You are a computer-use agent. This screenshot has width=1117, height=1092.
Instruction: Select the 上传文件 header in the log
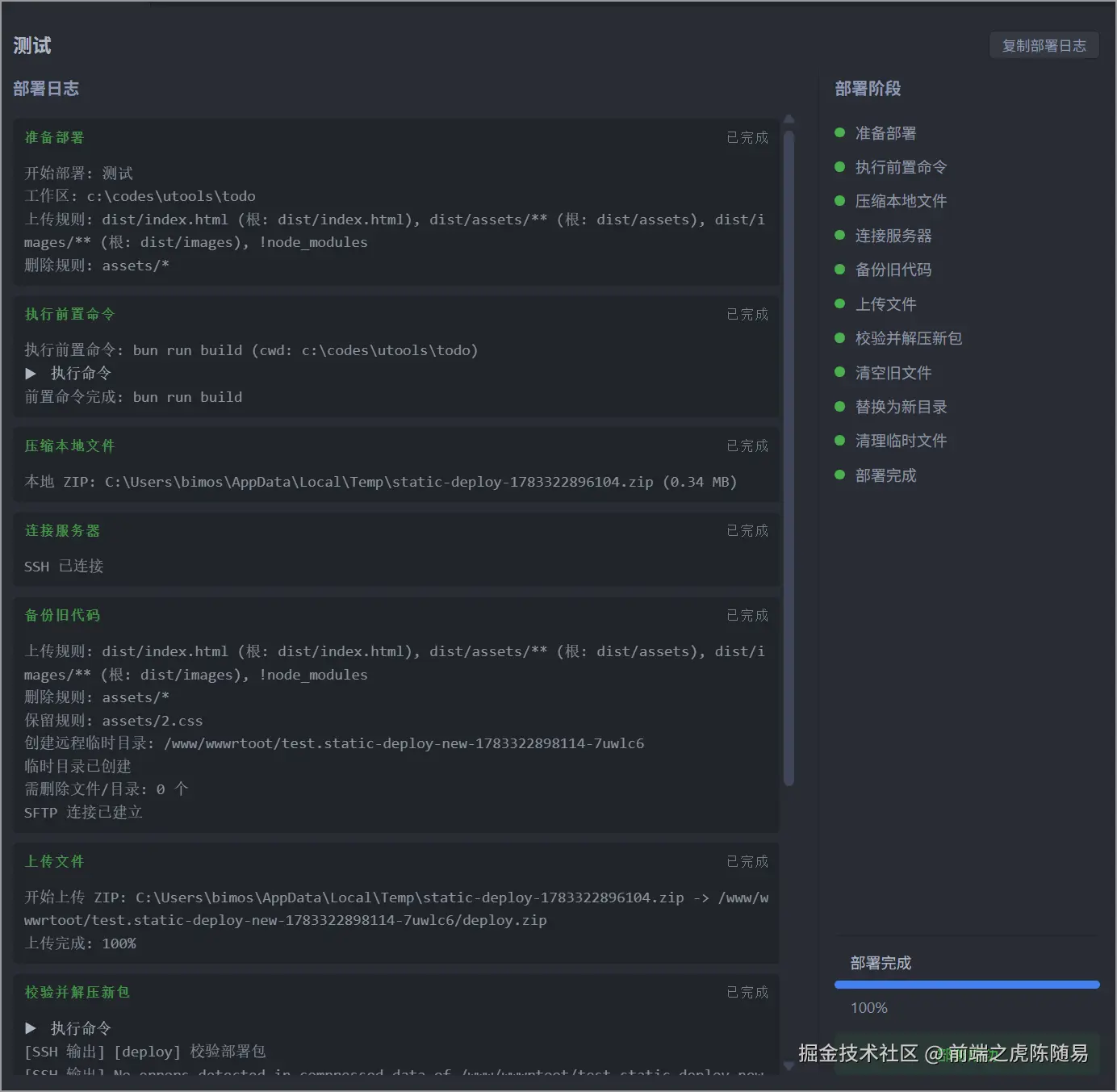[54, 861]
